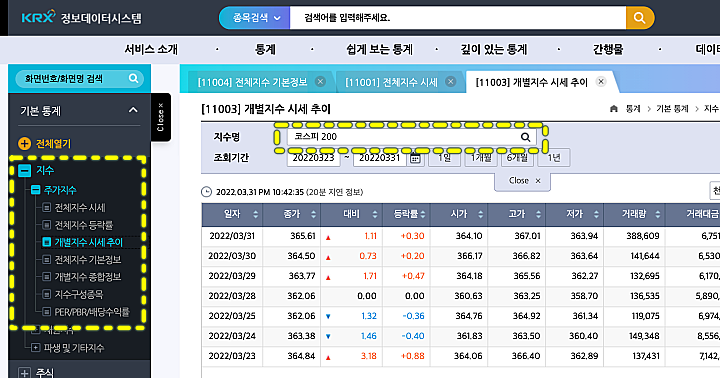Sort by the 저가 column arrows
Screen dimensions: 720x378
tap(596, 214)
